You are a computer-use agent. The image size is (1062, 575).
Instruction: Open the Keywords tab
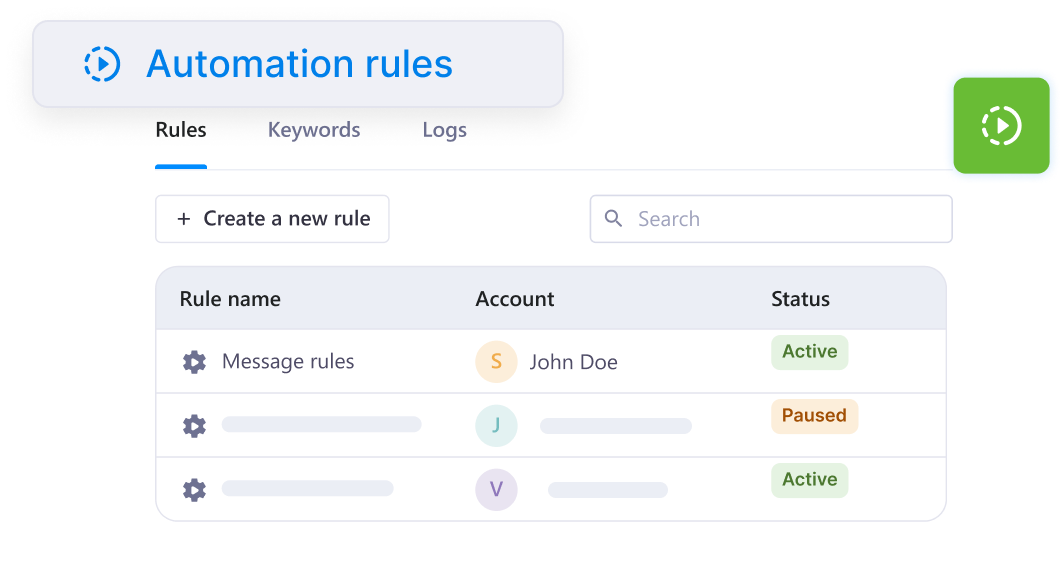click(314, 130)
